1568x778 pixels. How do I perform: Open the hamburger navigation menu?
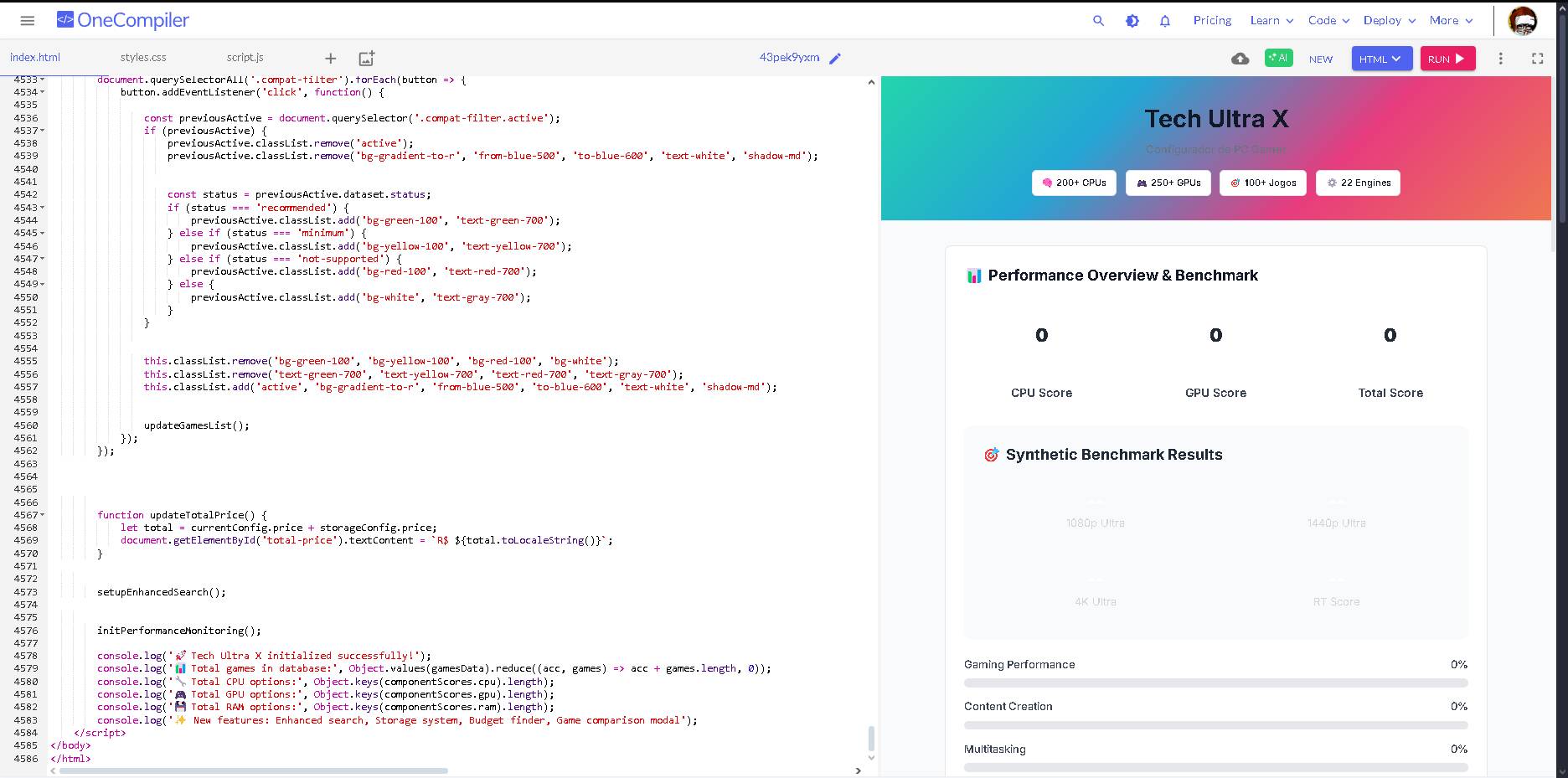[27, 21]
